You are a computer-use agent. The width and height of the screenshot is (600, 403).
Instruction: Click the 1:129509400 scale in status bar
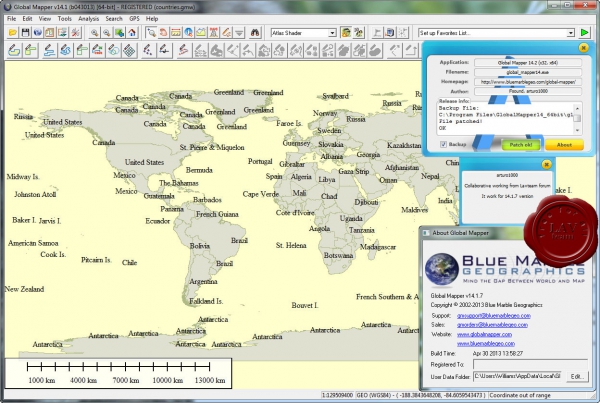[337, 395]
